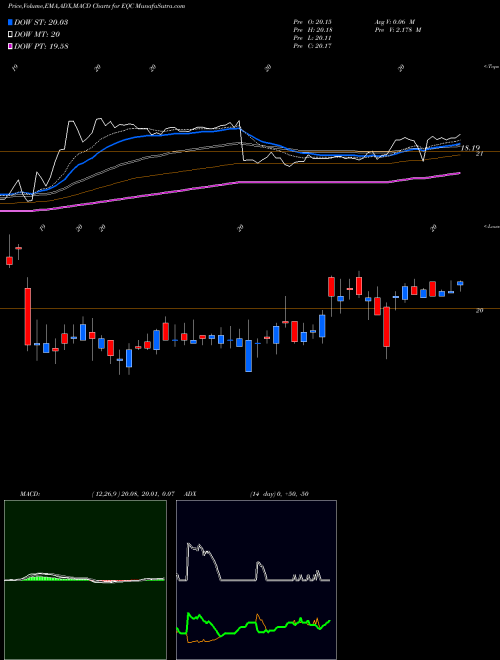Click the MACD panel title
Viewport: 500px width, 660px height.
coord(29,494)
